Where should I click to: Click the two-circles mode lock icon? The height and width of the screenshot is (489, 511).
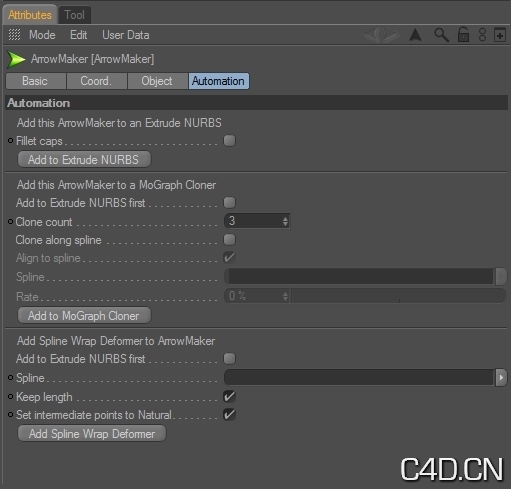(x=482, y=35)
